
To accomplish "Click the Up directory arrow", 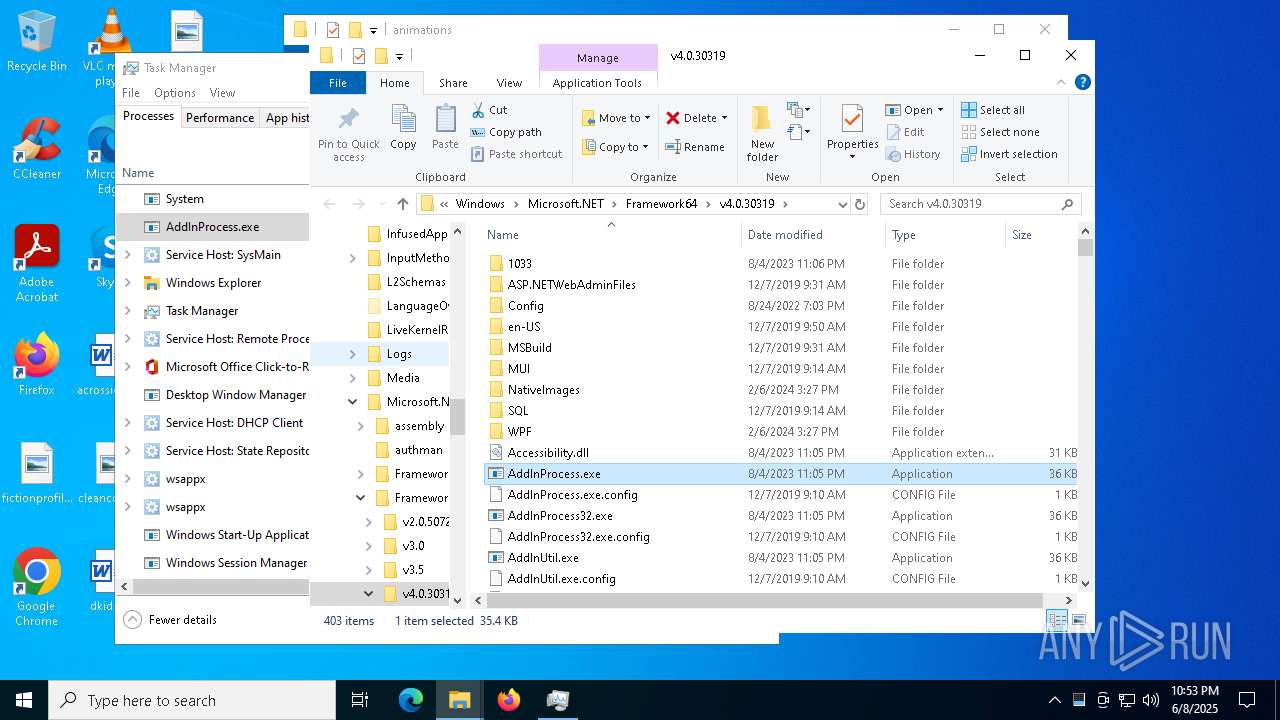I will (403, 204).
